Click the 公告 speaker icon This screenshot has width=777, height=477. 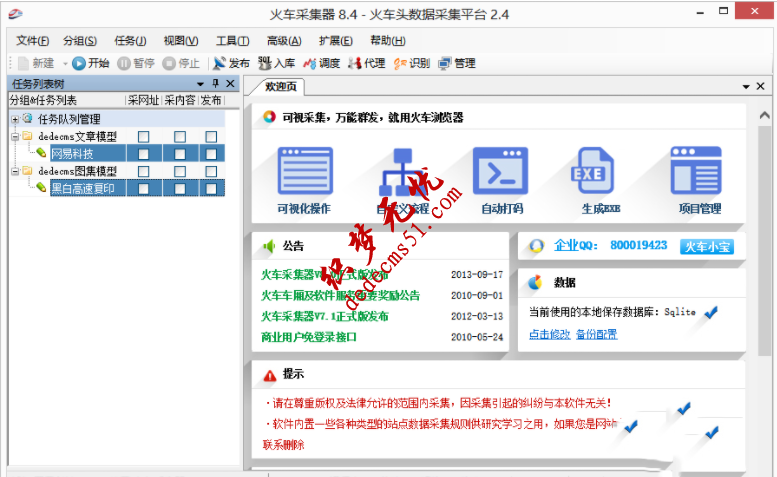[269, 246]
